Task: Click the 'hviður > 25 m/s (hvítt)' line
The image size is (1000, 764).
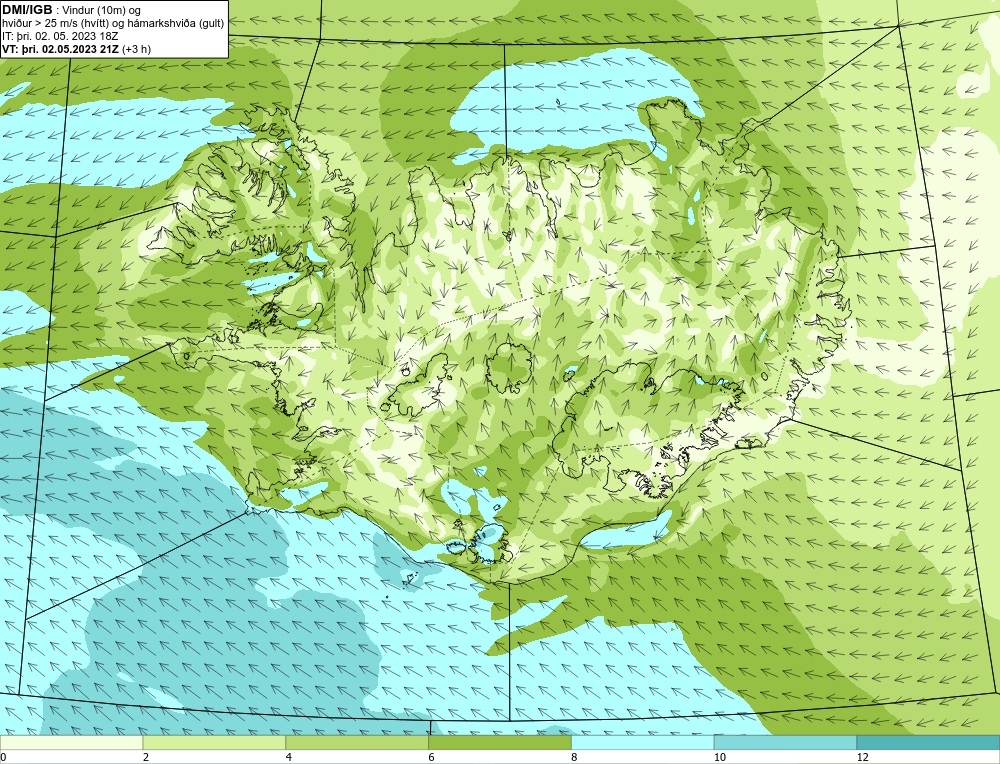Action: [x=114, y=24]
